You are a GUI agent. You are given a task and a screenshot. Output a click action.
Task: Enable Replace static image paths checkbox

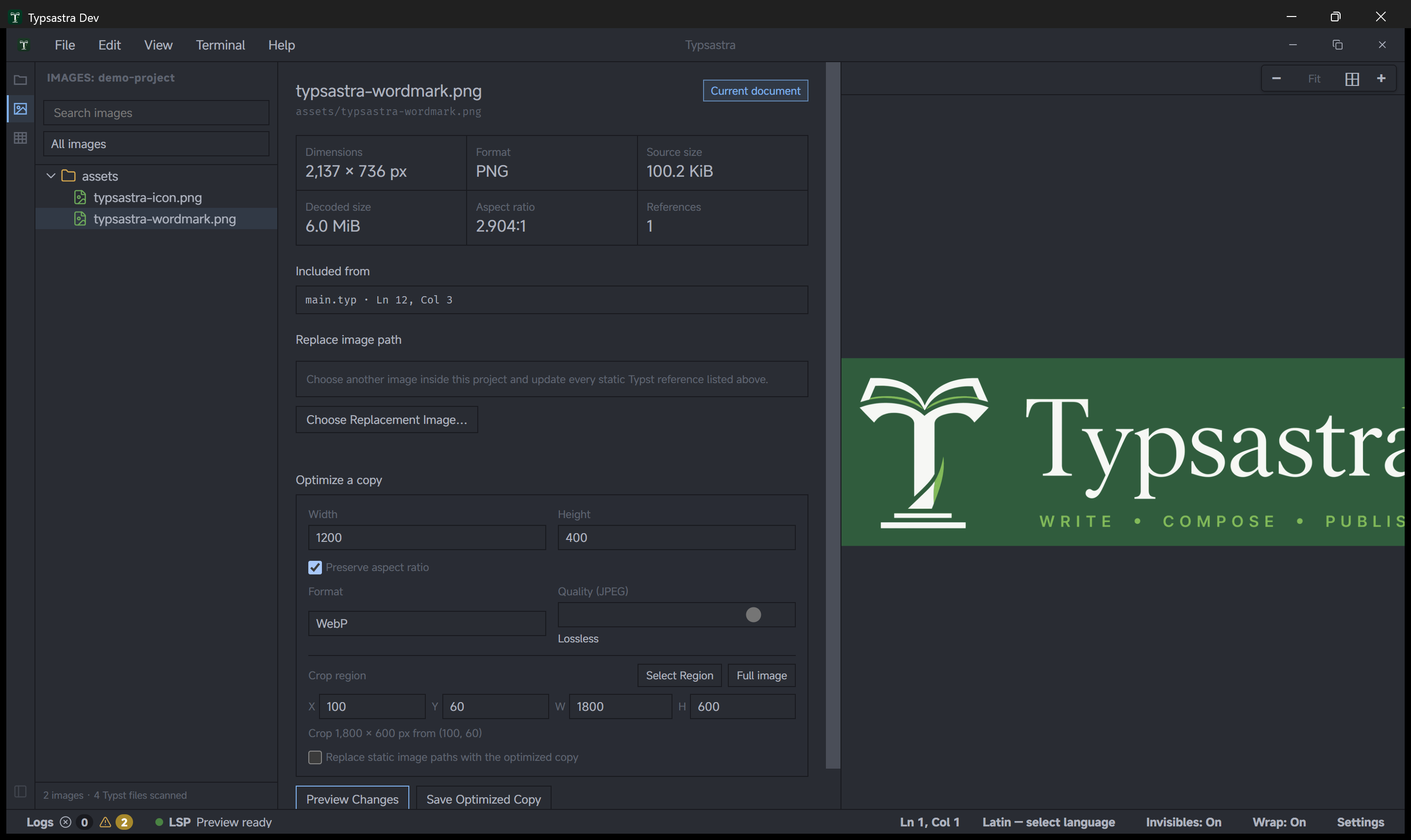coord(315,757)
